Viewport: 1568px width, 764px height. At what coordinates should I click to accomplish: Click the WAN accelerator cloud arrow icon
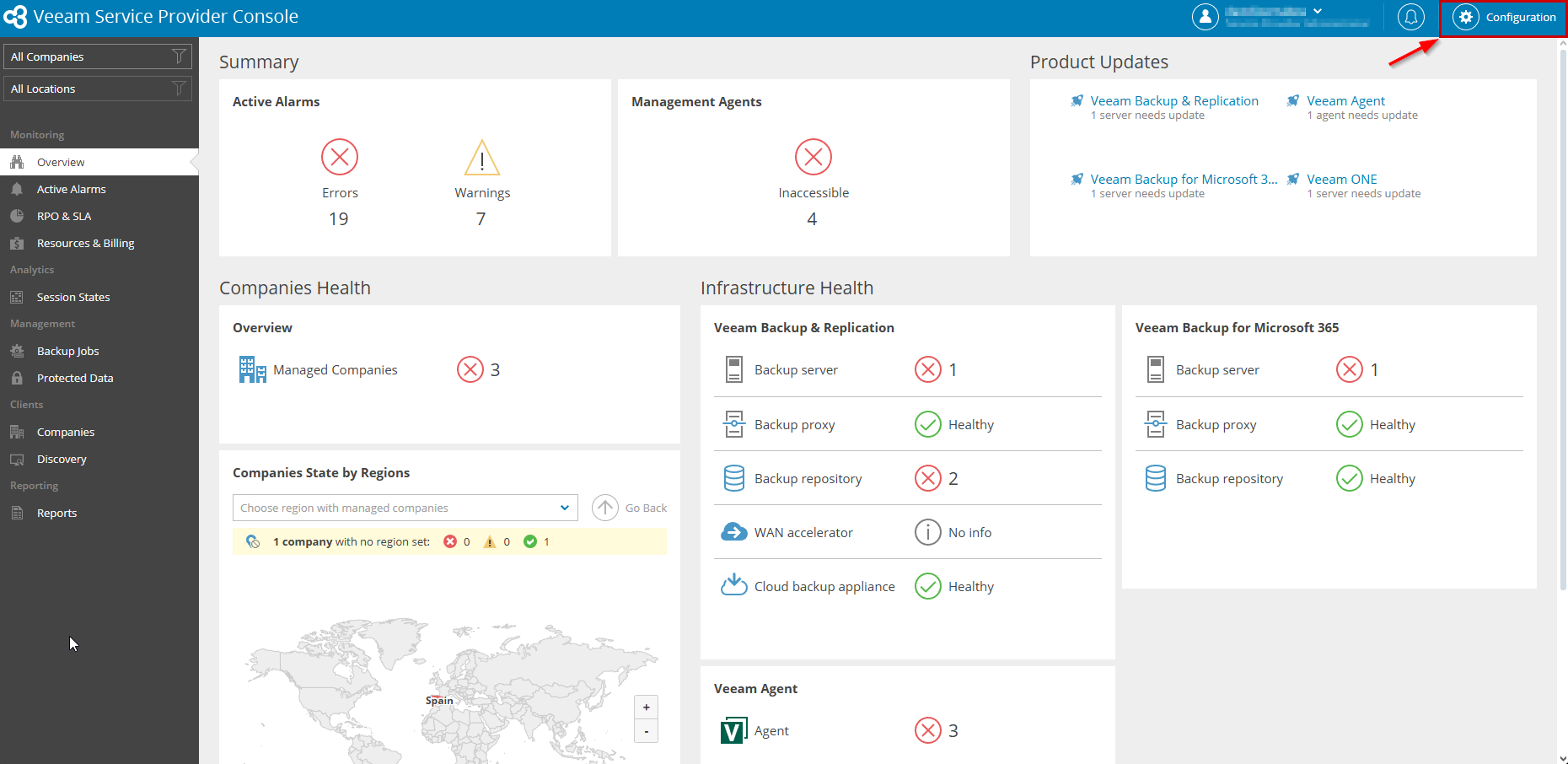point(734,532)
